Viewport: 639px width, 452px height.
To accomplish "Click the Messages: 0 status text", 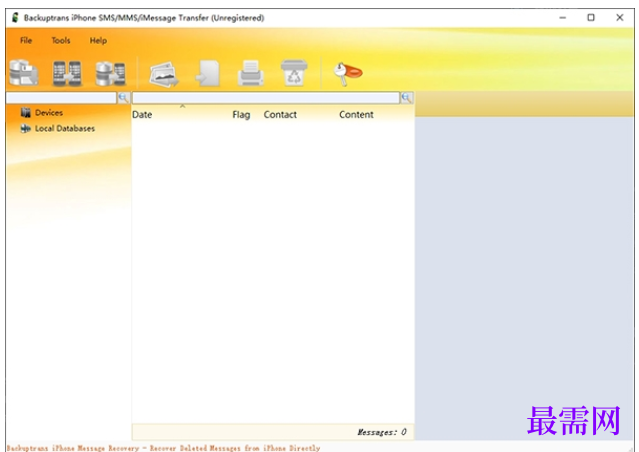I will [382, 432].
